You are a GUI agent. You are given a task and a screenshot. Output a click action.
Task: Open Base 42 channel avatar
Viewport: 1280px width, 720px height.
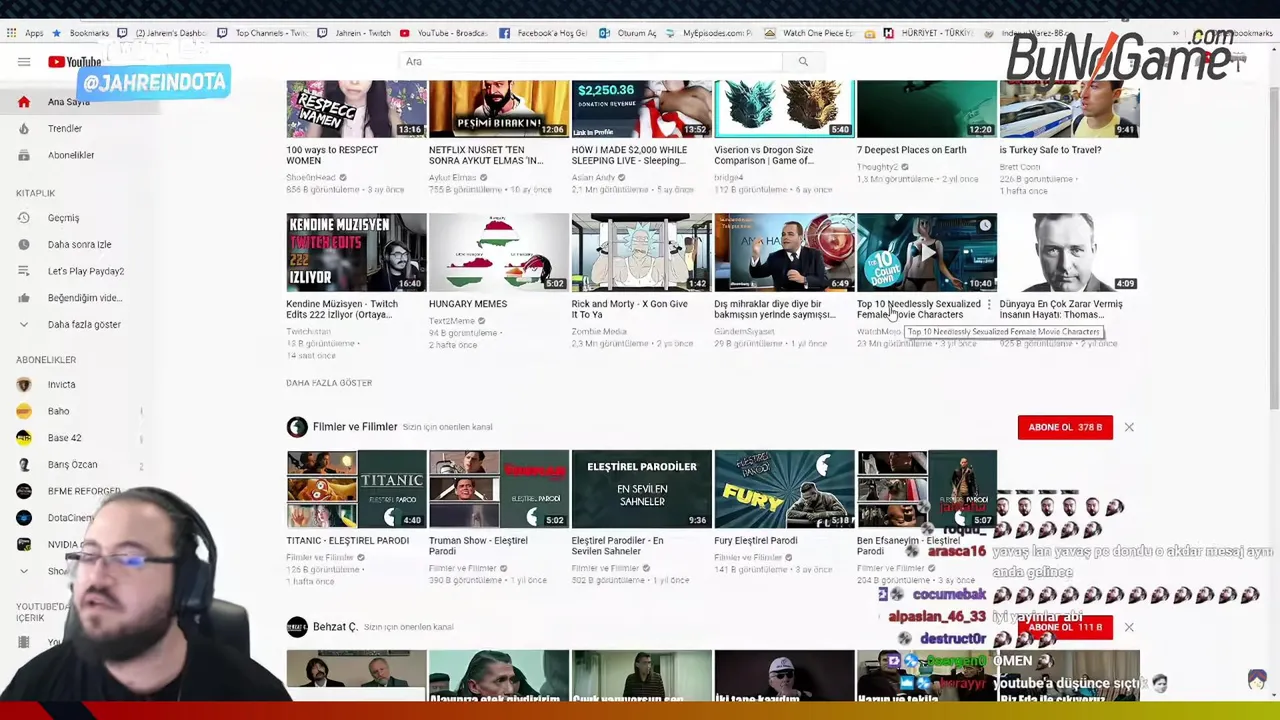24,438
